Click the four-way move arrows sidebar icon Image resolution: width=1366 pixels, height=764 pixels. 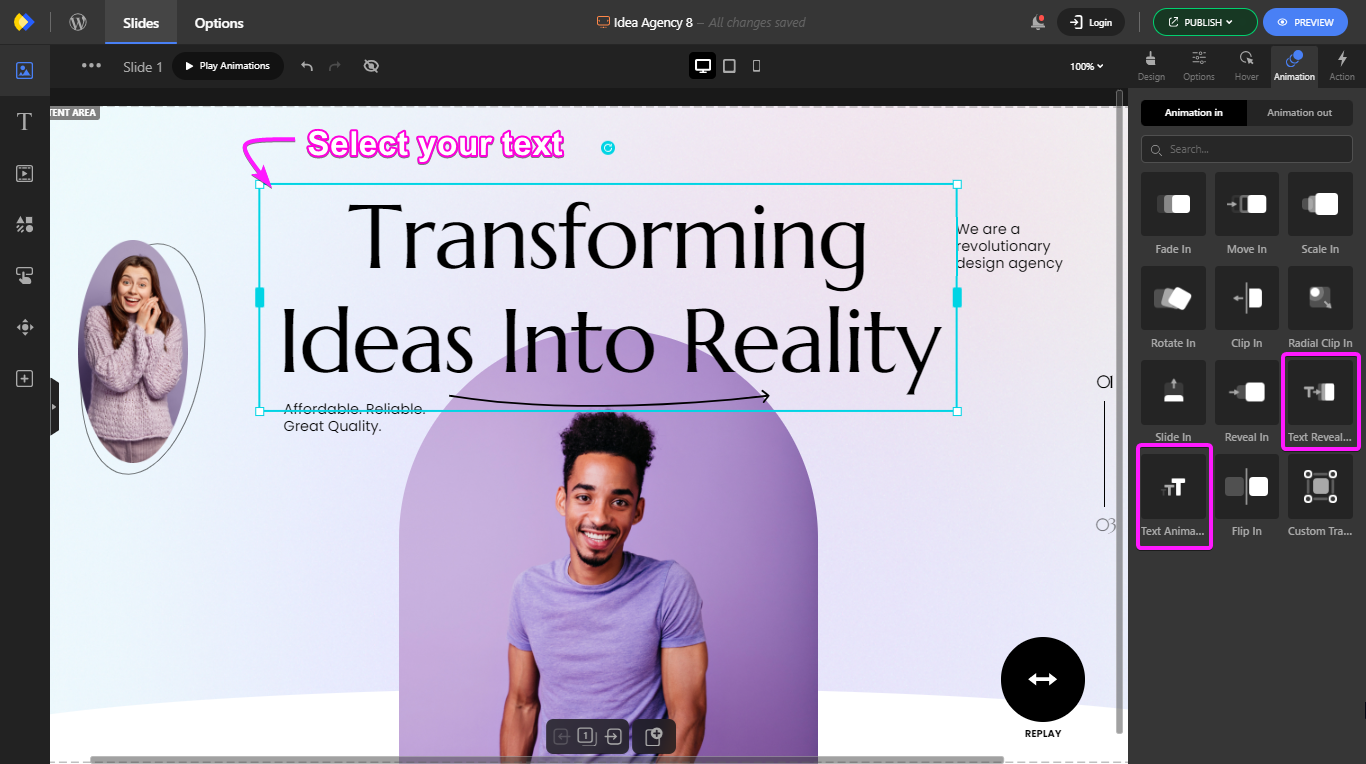24,326
